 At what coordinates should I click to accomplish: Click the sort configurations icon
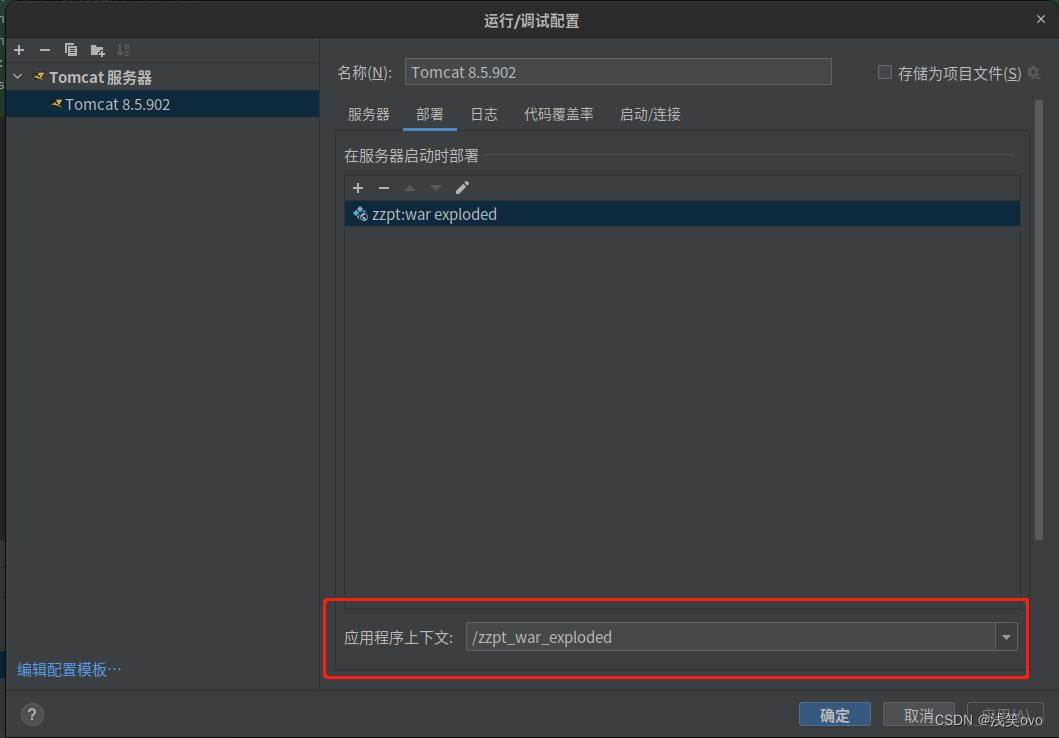(122, 49)
